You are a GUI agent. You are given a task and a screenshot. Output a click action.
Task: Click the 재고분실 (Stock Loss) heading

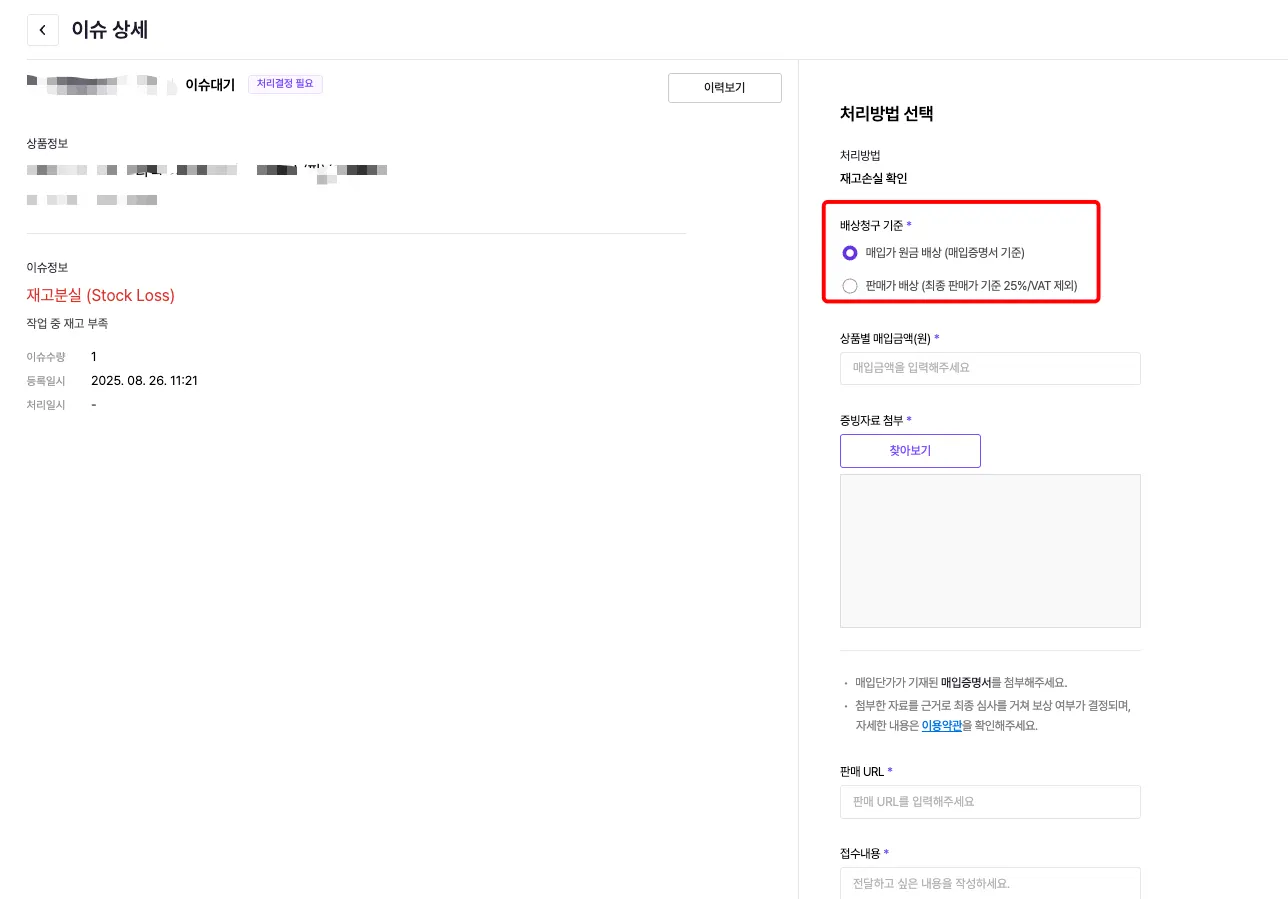point(101,295)
